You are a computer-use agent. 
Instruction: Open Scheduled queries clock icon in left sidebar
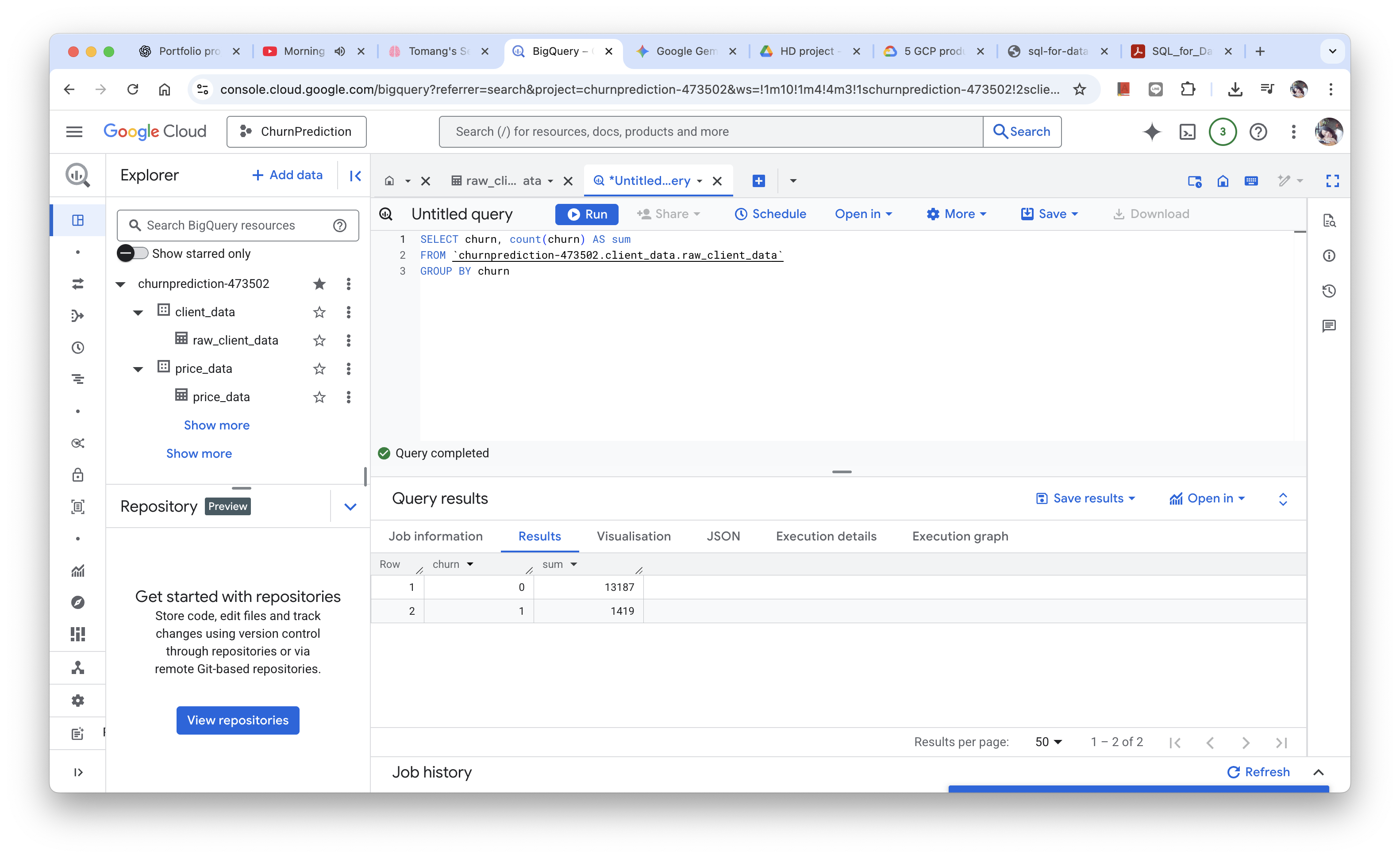pyautogui.click(x=78, y=347)
